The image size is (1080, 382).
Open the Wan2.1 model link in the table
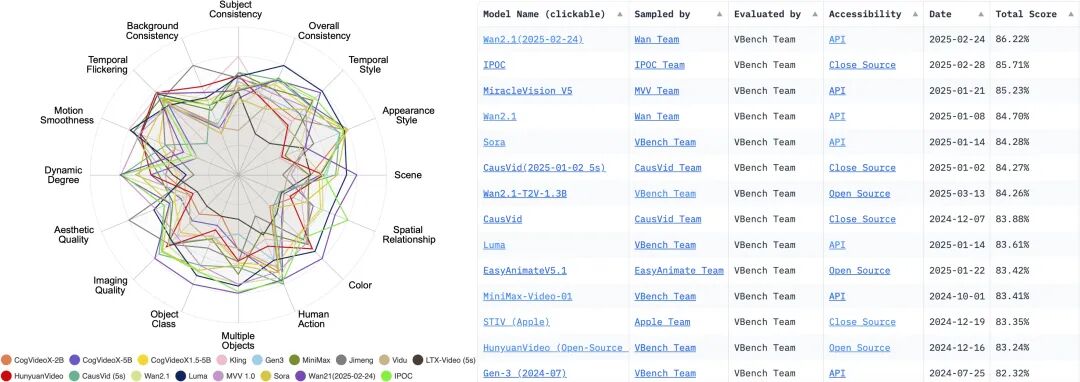tap(499, 116)
